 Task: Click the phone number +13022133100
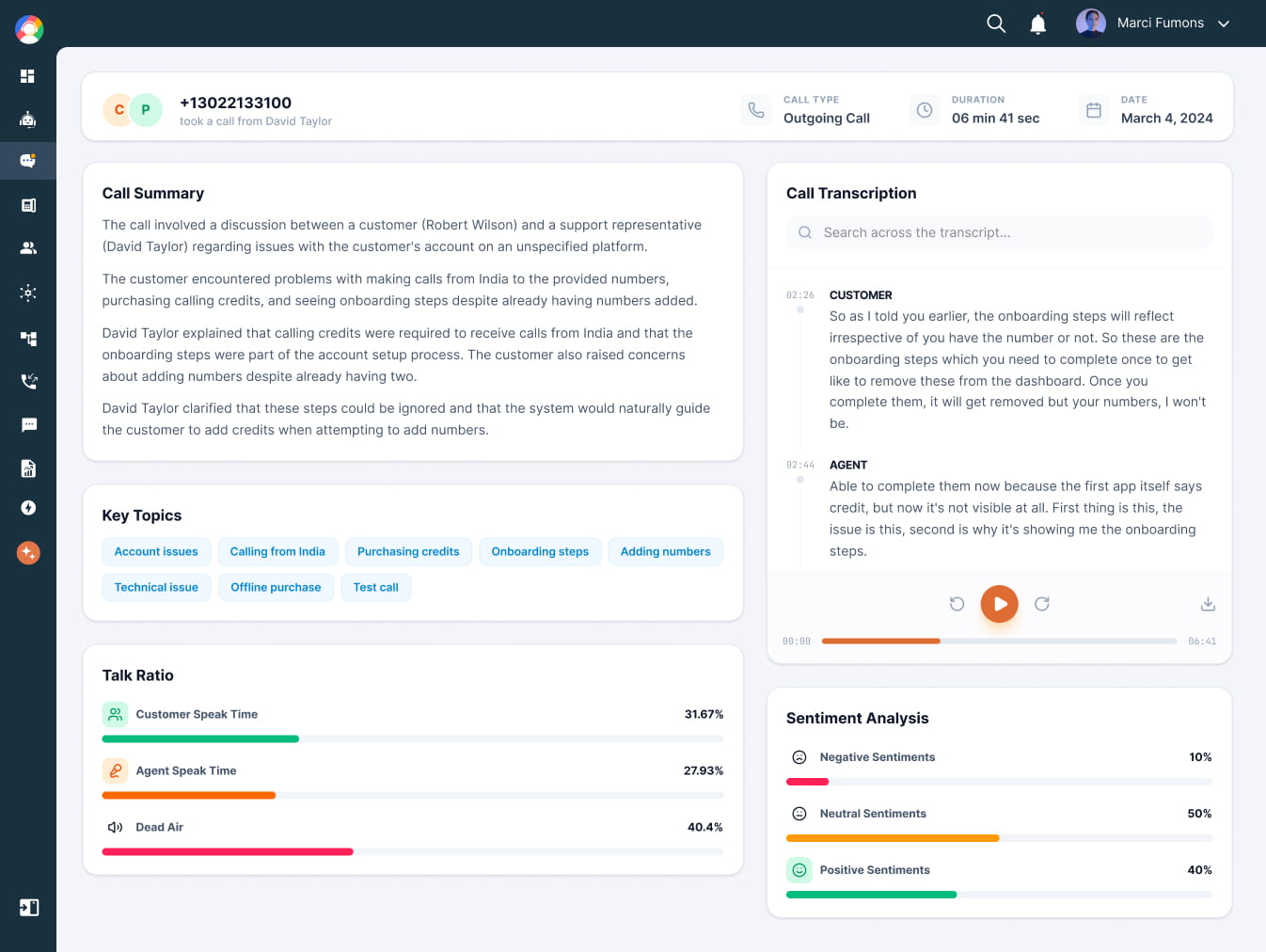[235, 103]
